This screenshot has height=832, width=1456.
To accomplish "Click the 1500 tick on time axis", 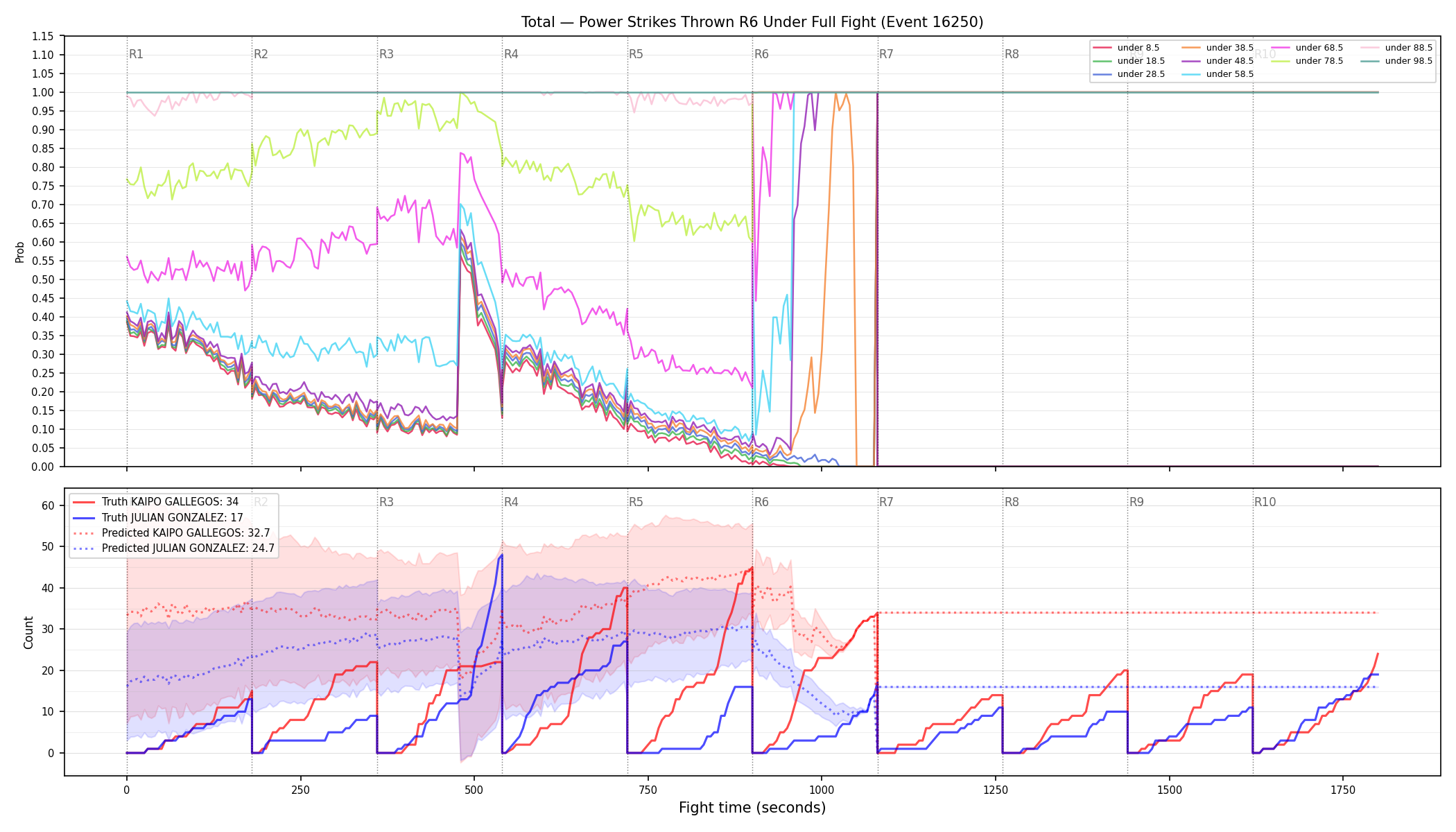I will [1170, 790].
